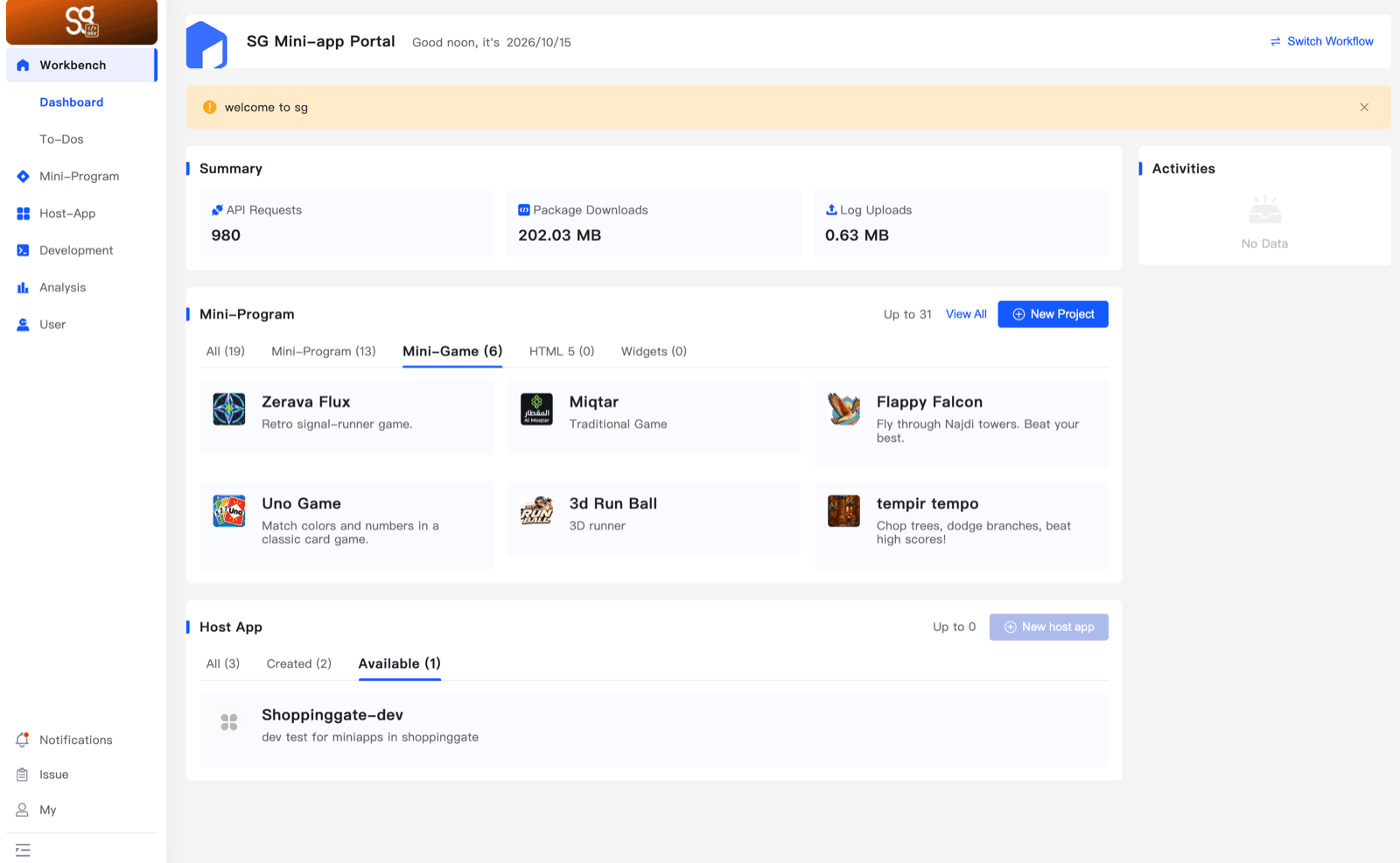Click the 980 API Requests value
The width and height of the screenshot is (1400, 863).
(x=226, y=235)
